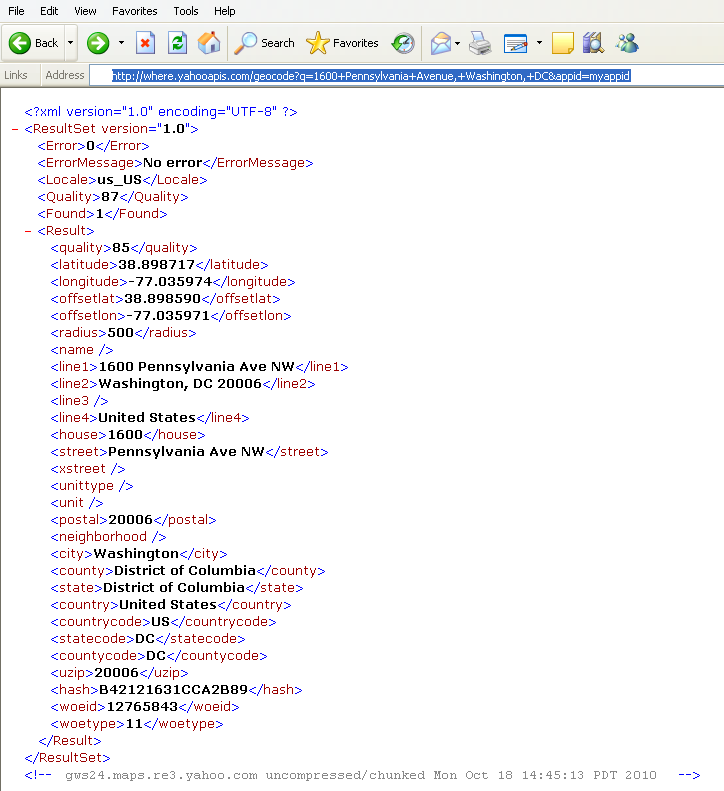
Task: Open the Help menu
Action: [225, 11]
